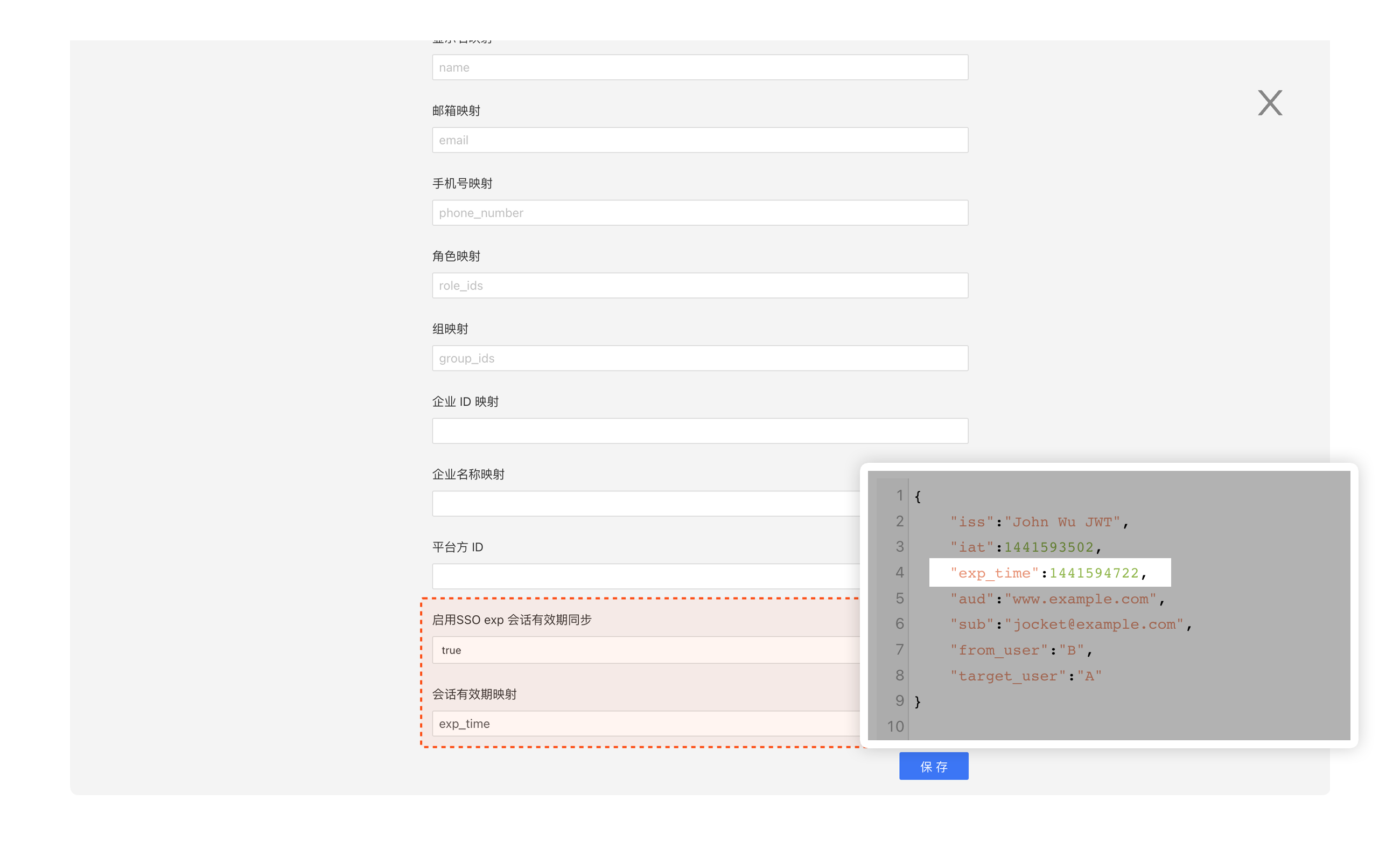Click the 企业名称映射 label
Viewport: 1400px width, 862px height.
coord(468,474)
